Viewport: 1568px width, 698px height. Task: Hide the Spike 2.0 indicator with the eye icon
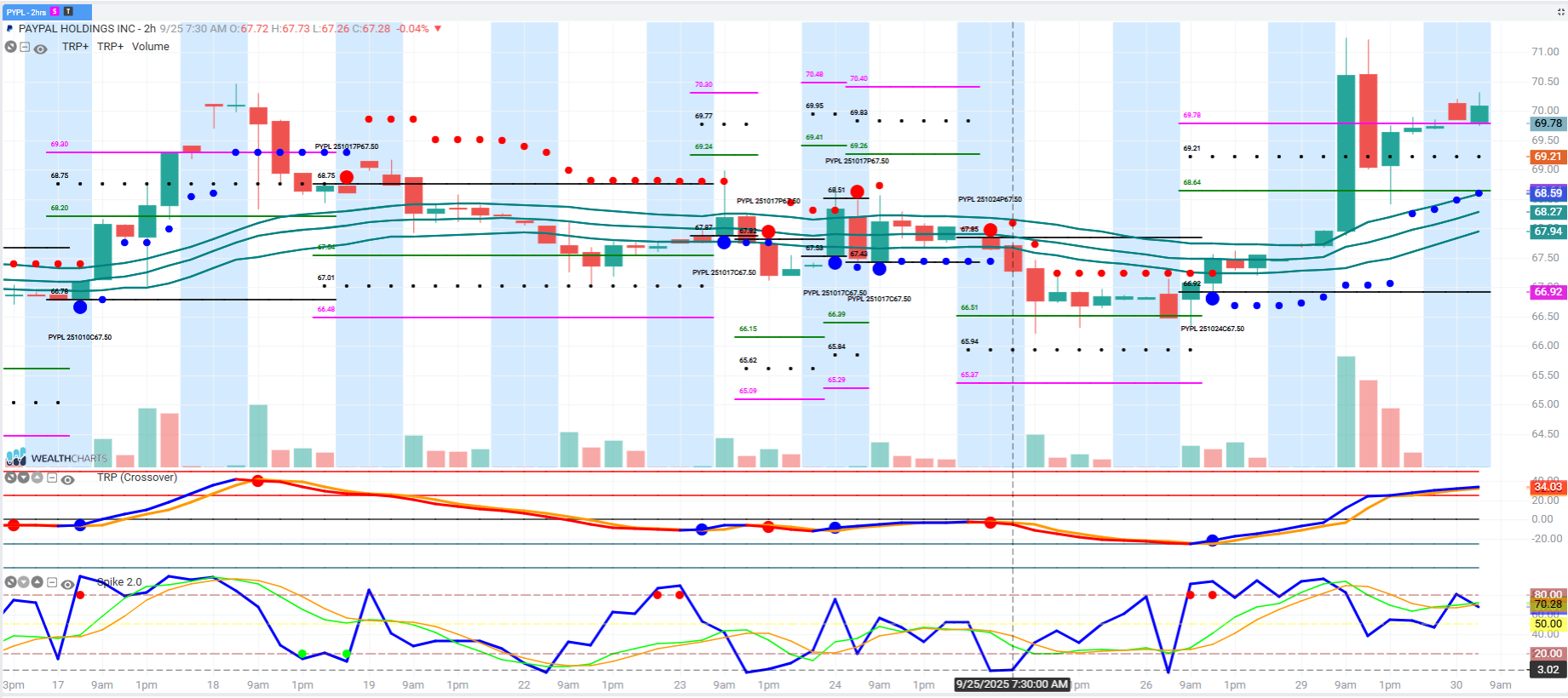(67, 584)
